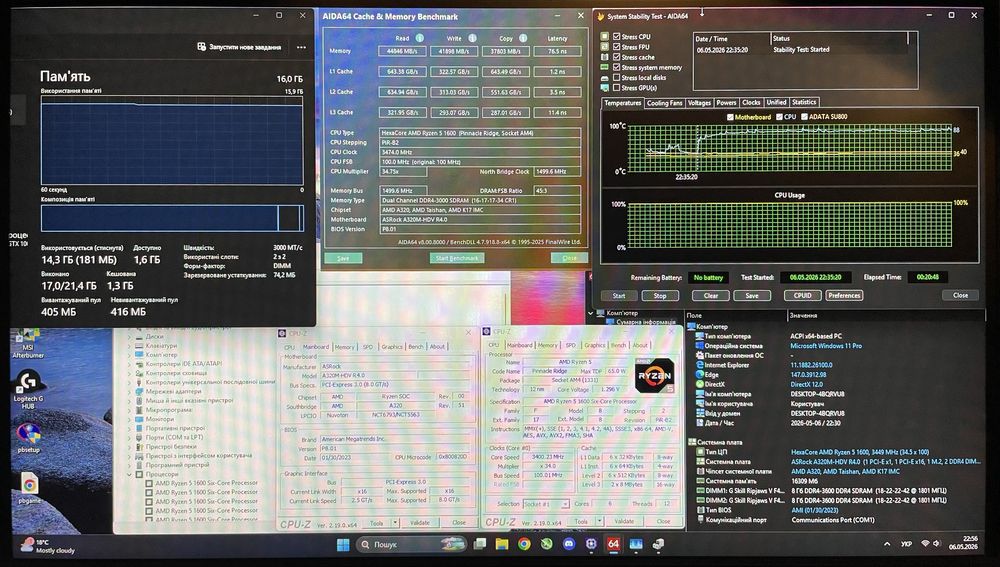Switch to the Statistics tab
This screenshot has width=1000, height=567.
tap(804, 102)
